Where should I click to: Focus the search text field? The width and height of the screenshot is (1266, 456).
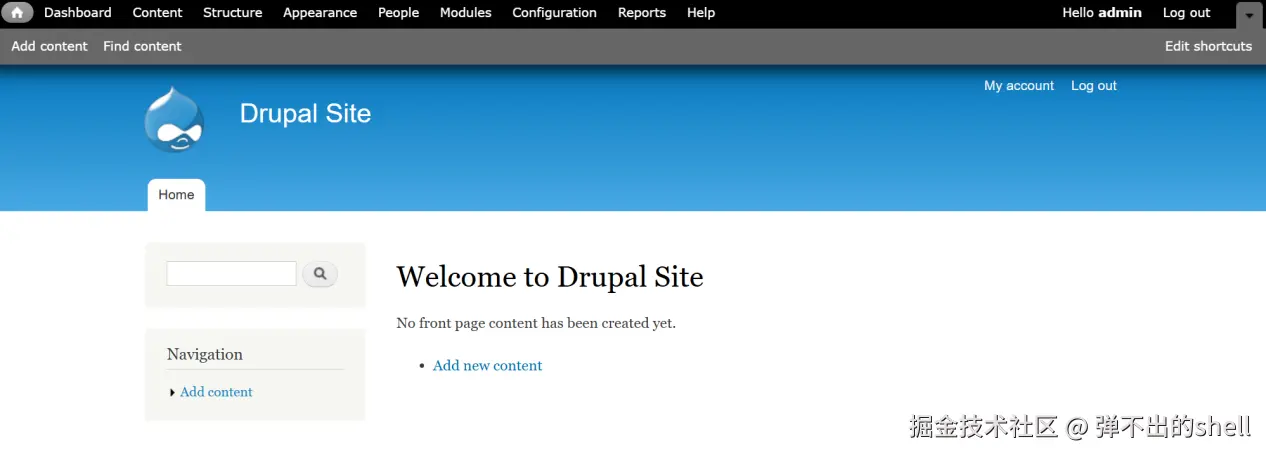[x=232, y=273]
